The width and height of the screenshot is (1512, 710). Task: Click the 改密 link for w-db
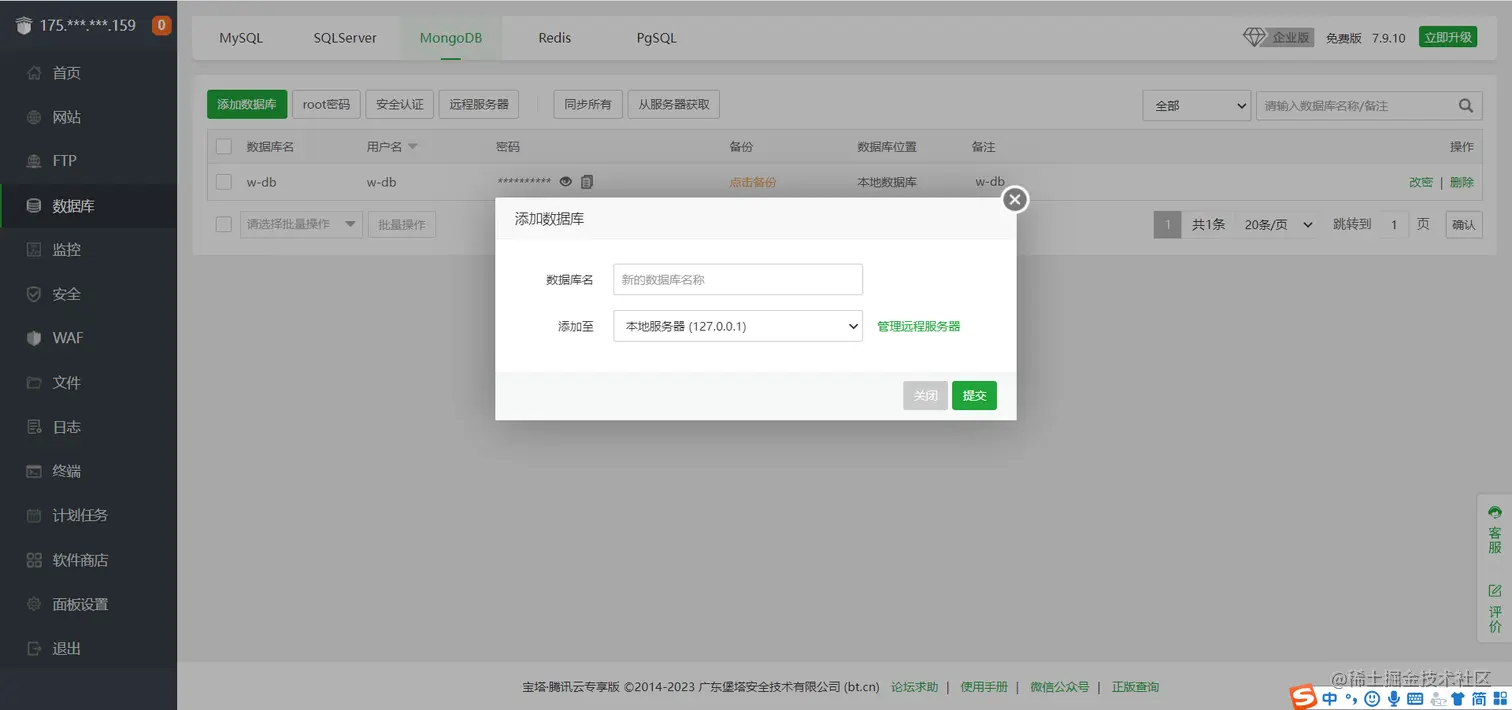click(x=1421, y=182)
